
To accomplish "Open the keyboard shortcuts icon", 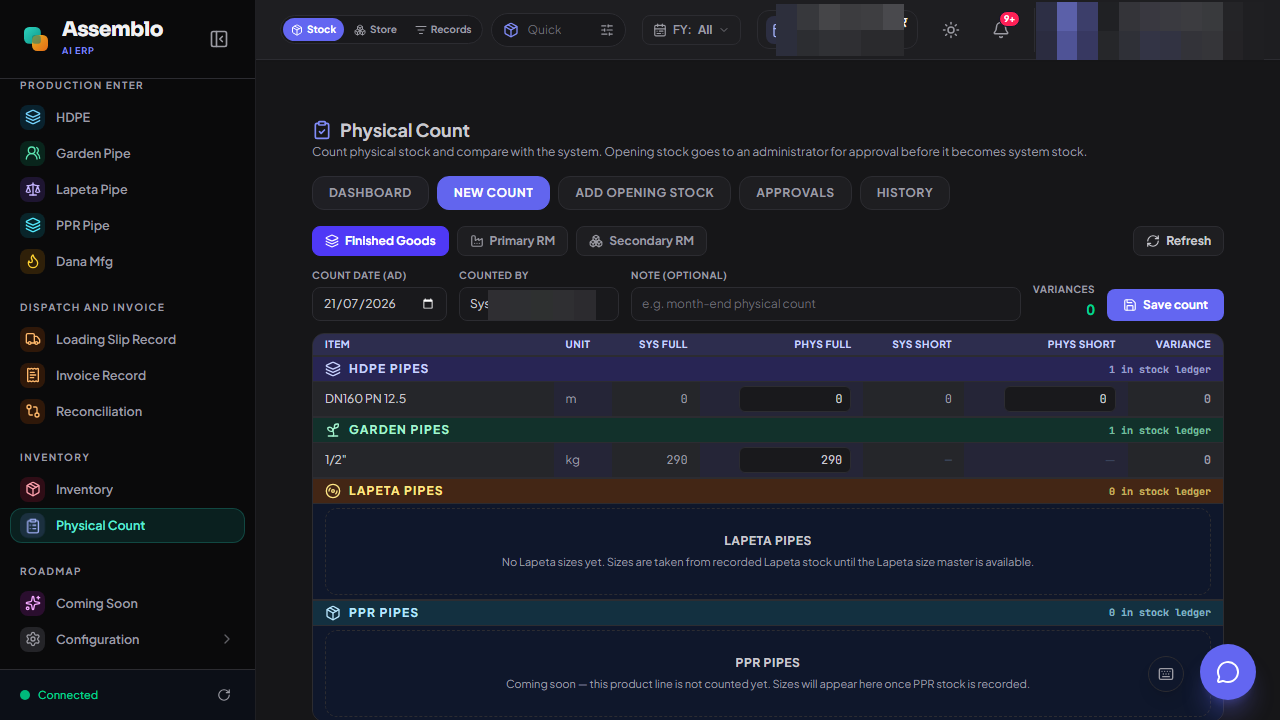I will [x=1165, y=673].
